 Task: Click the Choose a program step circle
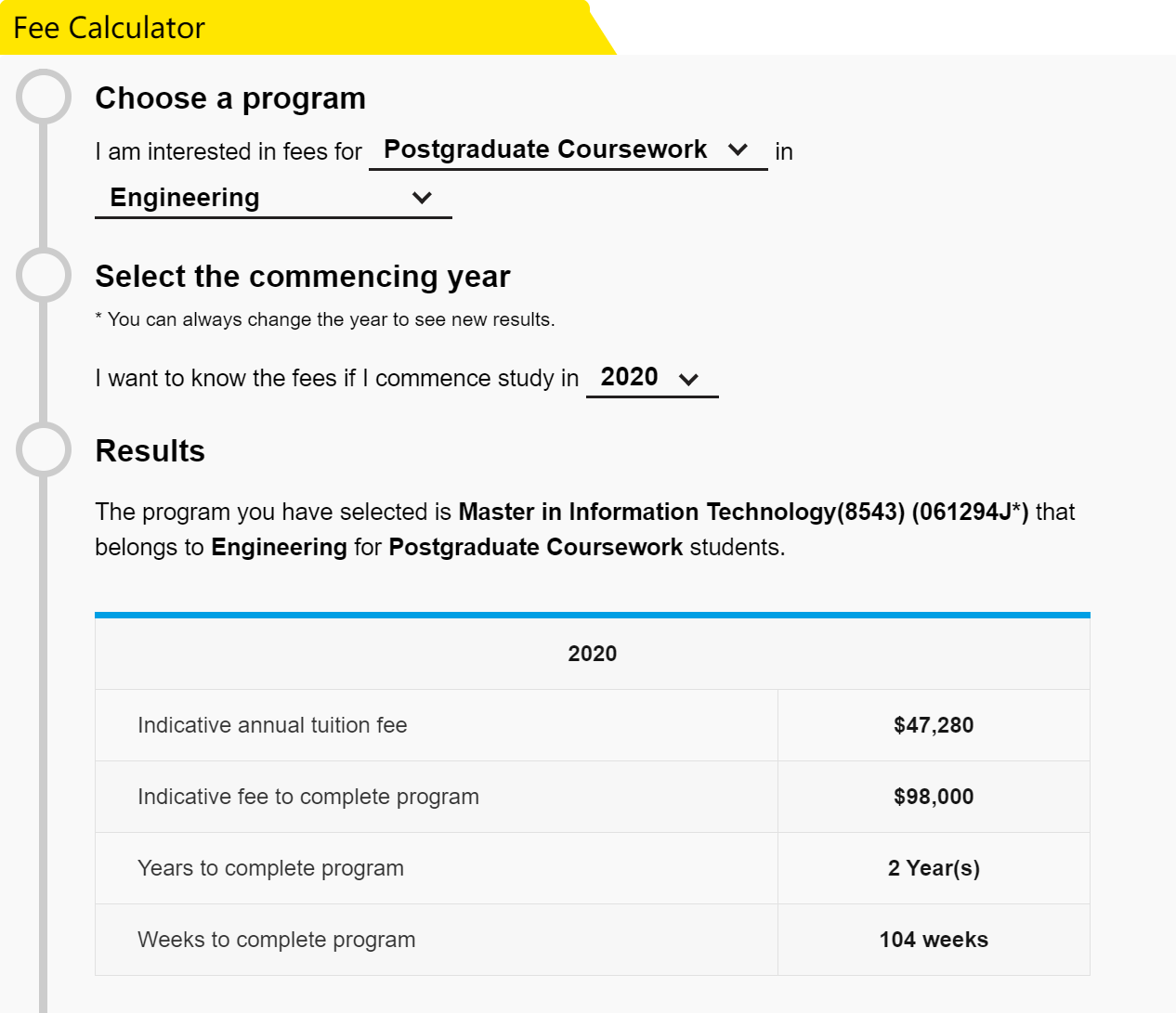[x=44, y=97]
